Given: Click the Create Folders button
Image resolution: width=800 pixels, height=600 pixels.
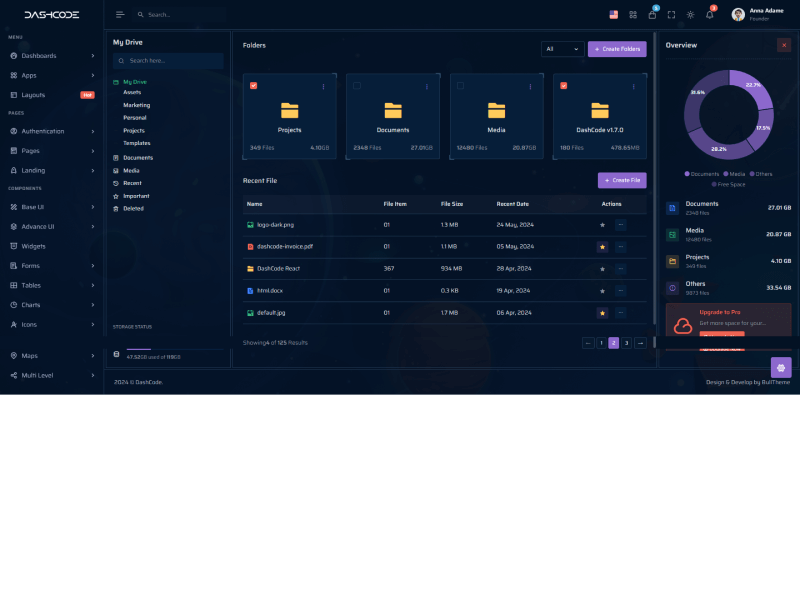Looking at the screenshot, I should (x=617, y=48).
